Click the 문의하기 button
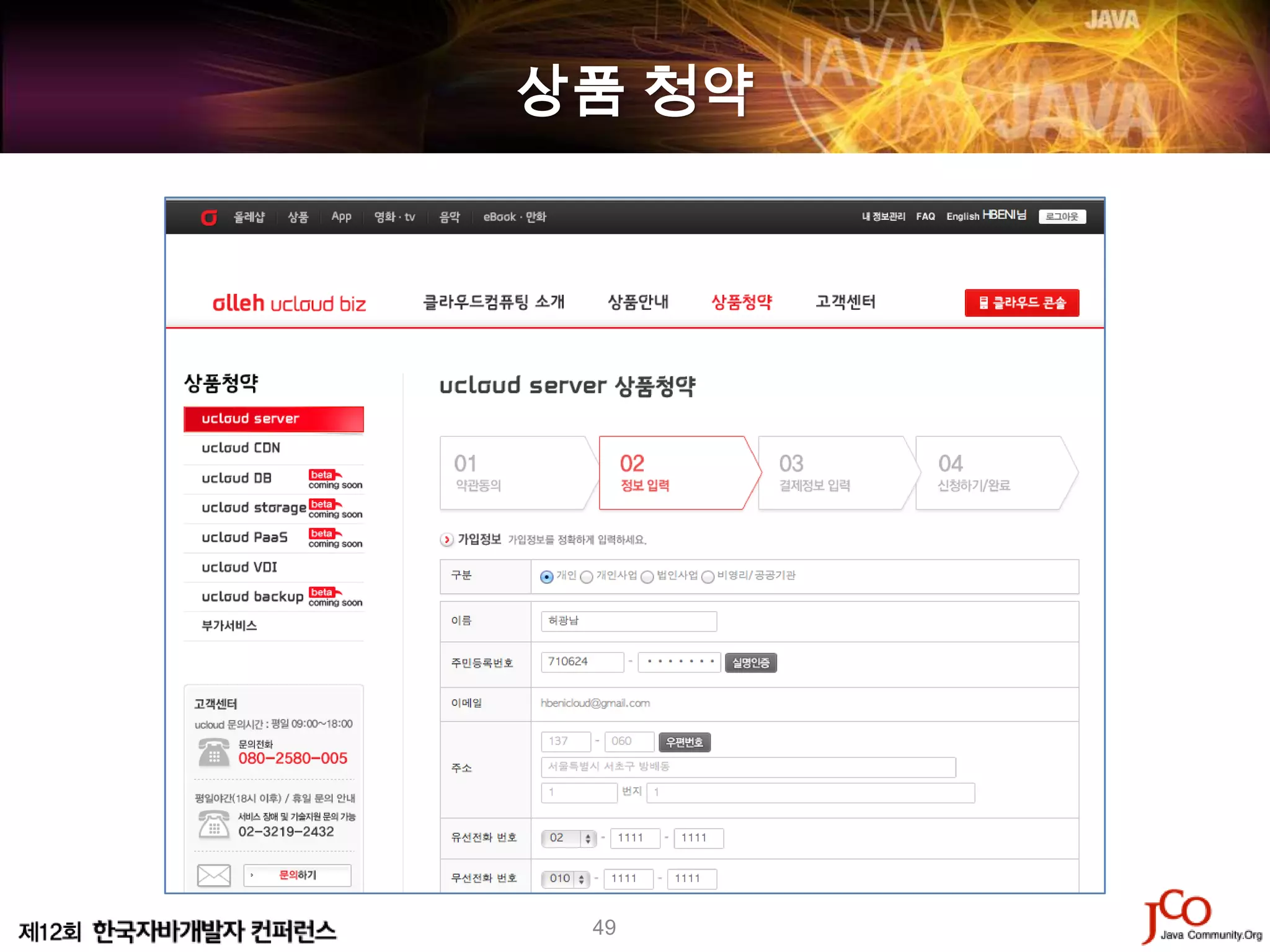 click(298, 875)
